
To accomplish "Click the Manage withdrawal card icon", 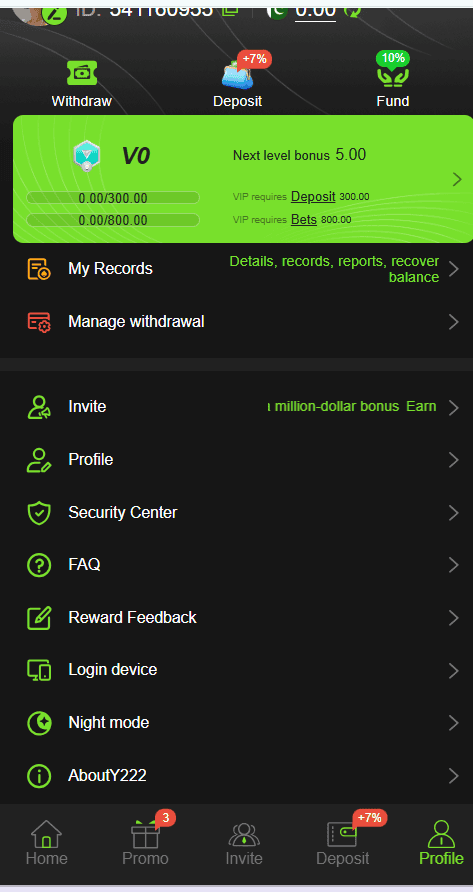I will pyautogui.click(x=39, y=322).
